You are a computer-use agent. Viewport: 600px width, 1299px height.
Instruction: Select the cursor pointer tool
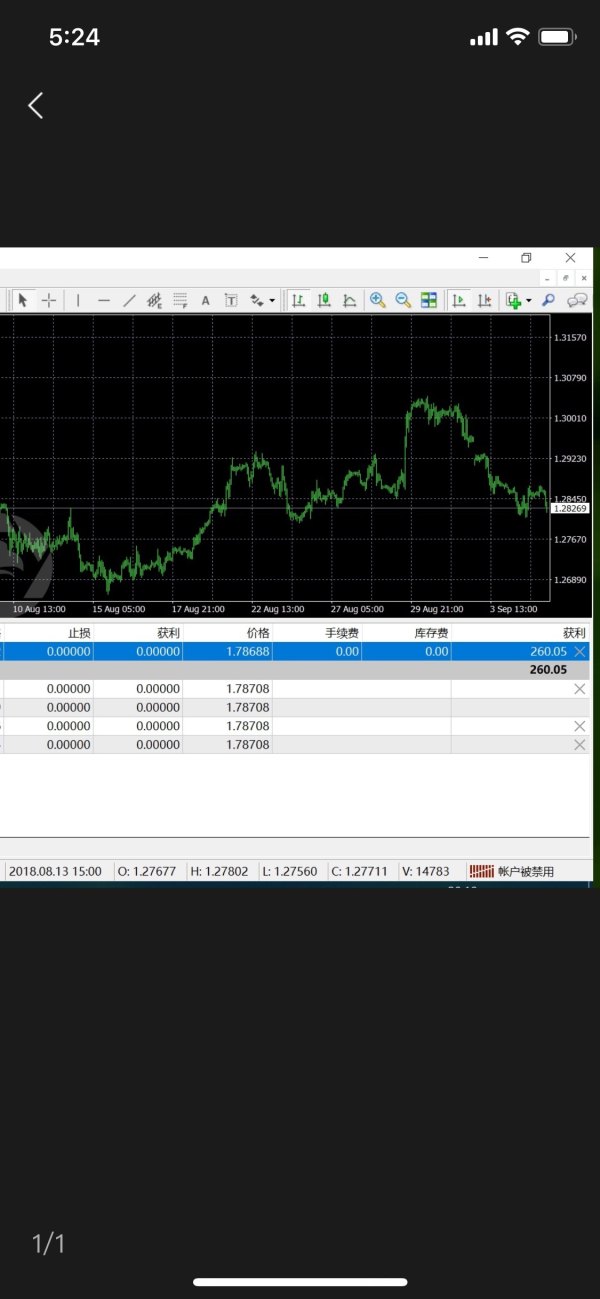point(22,300)
